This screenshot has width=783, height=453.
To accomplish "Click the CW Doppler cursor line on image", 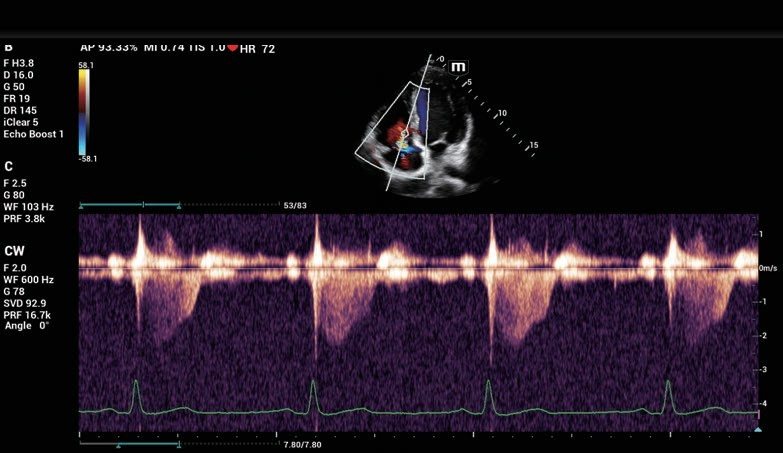I will point(409,122).
